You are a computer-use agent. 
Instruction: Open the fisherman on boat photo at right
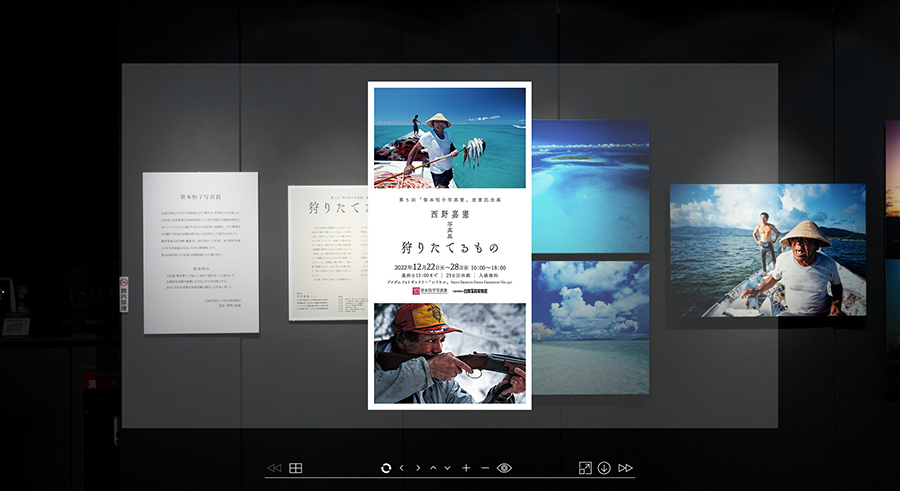tap(767, 250)
